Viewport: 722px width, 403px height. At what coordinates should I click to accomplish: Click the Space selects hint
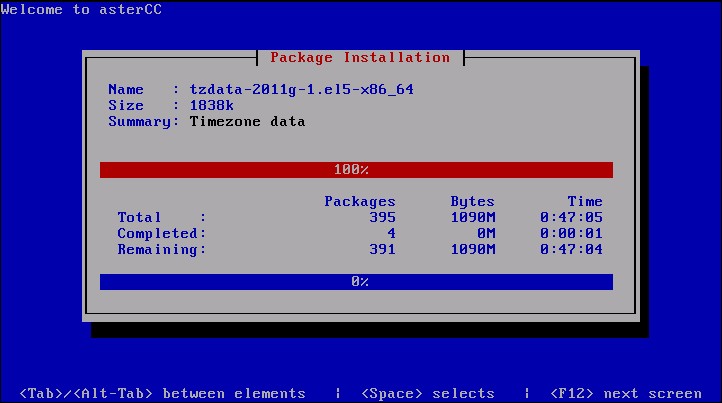427,393
